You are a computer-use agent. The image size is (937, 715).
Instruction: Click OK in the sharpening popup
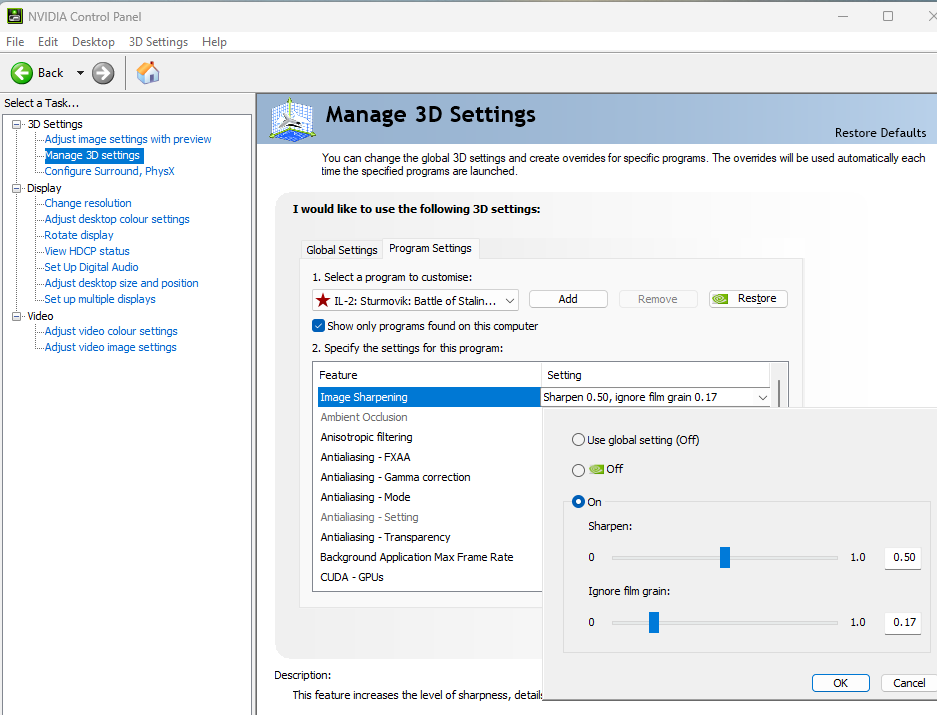click(x=840, y=683)
